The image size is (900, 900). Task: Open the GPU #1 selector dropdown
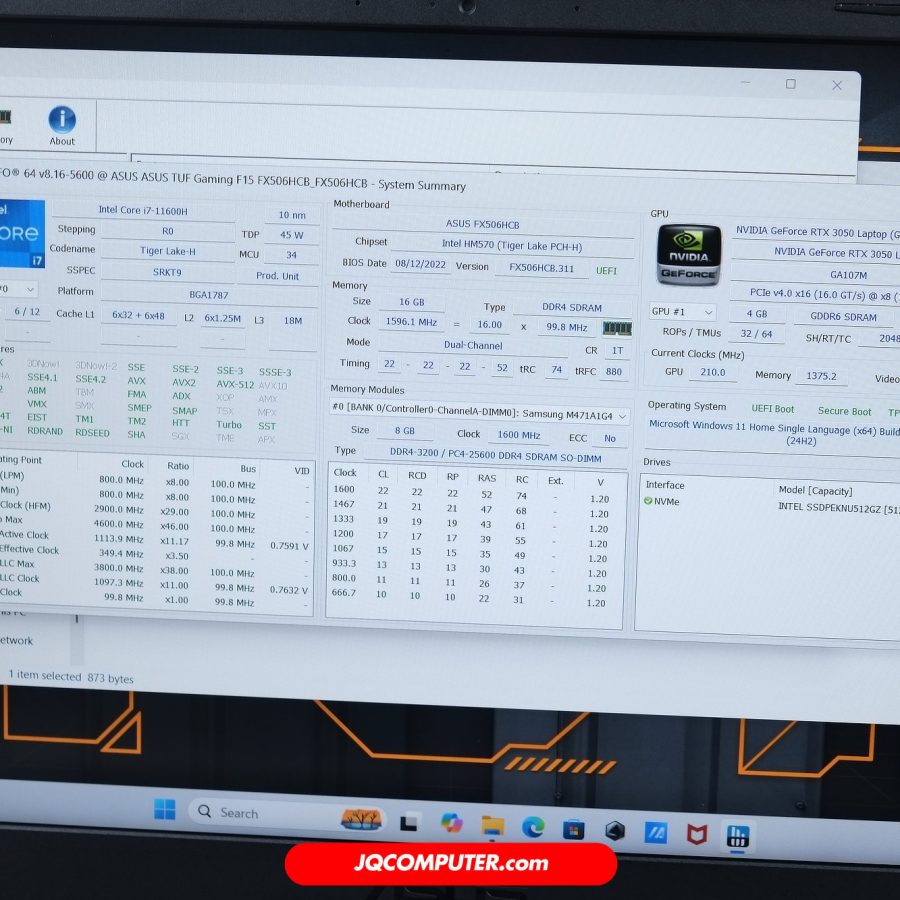click(x=682, y=312)
